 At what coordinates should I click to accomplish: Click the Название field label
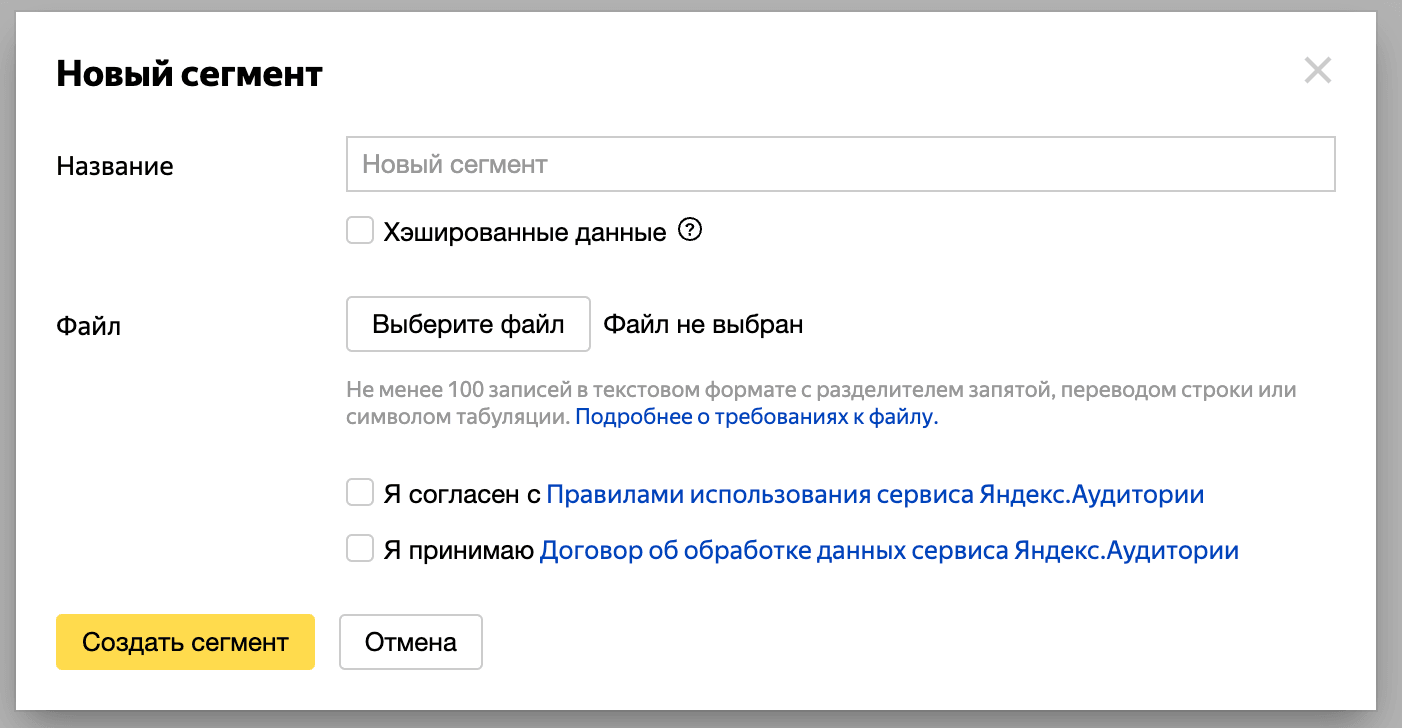tap(115, 166)
